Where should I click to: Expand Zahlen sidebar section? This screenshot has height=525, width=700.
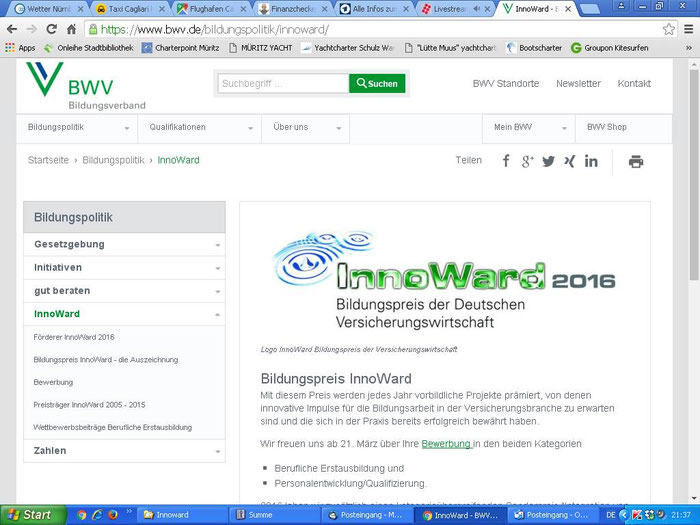pos(124,451)
